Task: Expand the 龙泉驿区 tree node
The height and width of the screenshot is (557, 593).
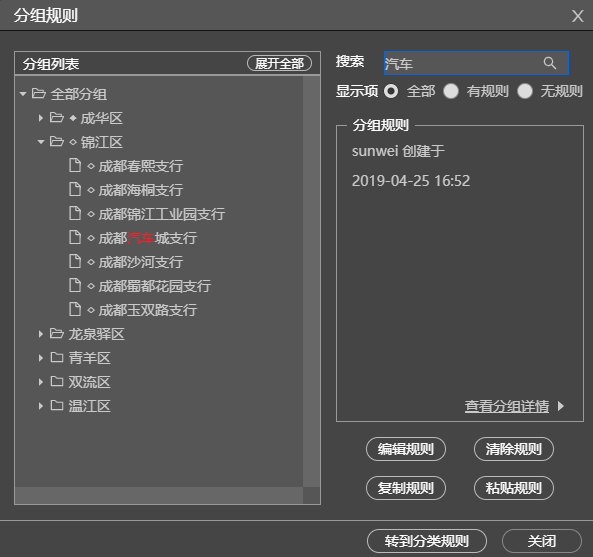Action: (40, 334)
